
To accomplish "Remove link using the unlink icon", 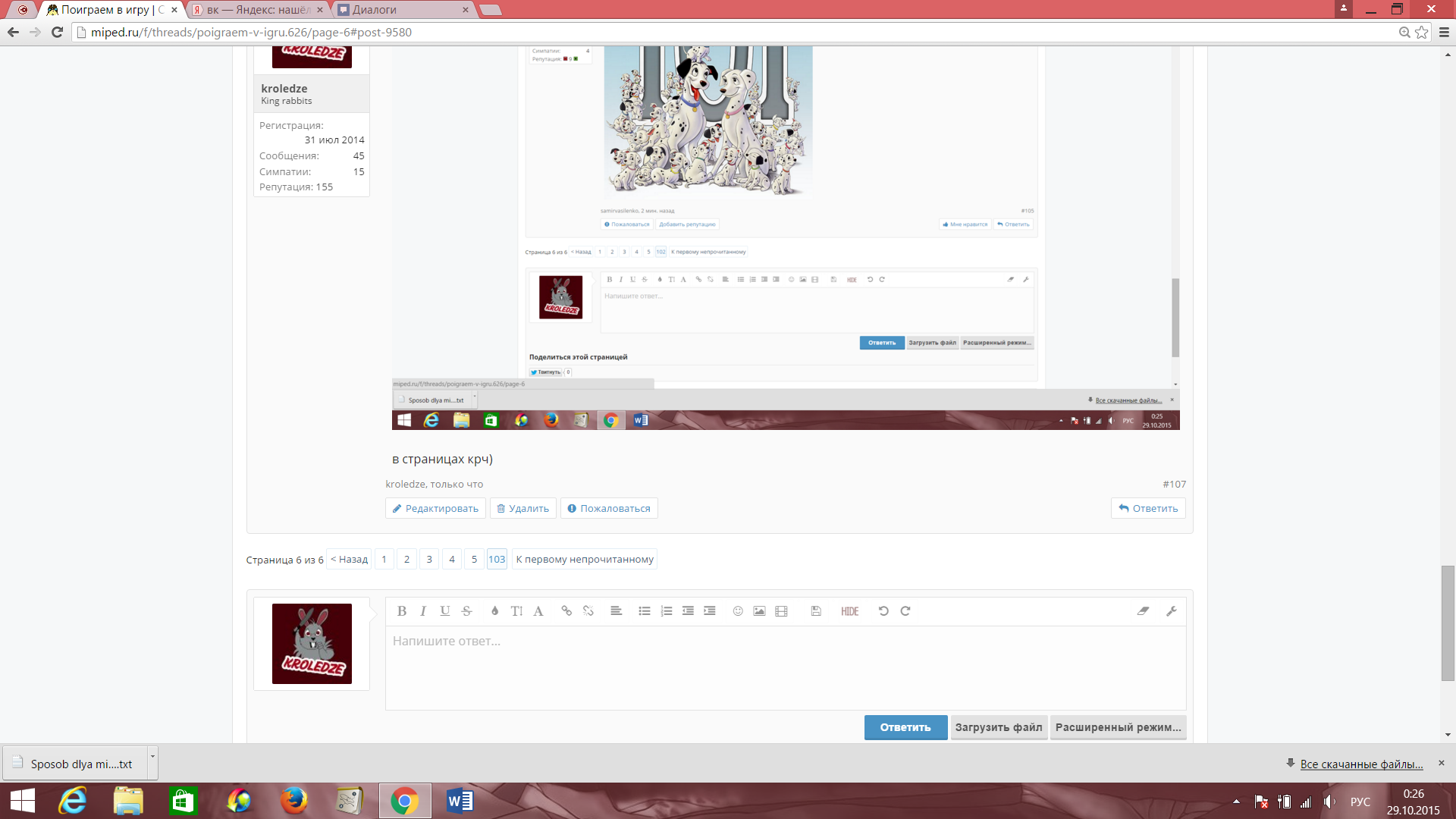I will 588,611.
